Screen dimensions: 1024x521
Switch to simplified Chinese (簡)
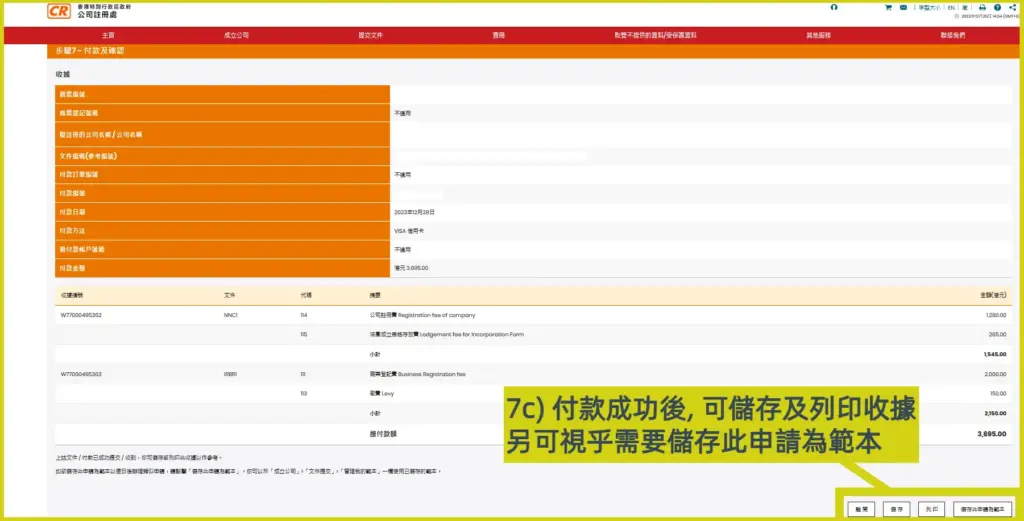965,8
